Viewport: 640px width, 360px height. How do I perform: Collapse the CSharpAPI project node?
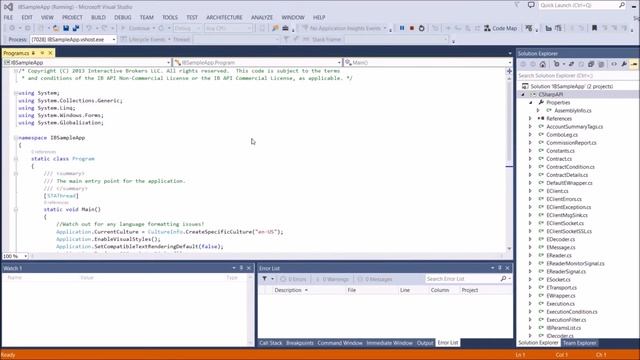coord(523,95)
